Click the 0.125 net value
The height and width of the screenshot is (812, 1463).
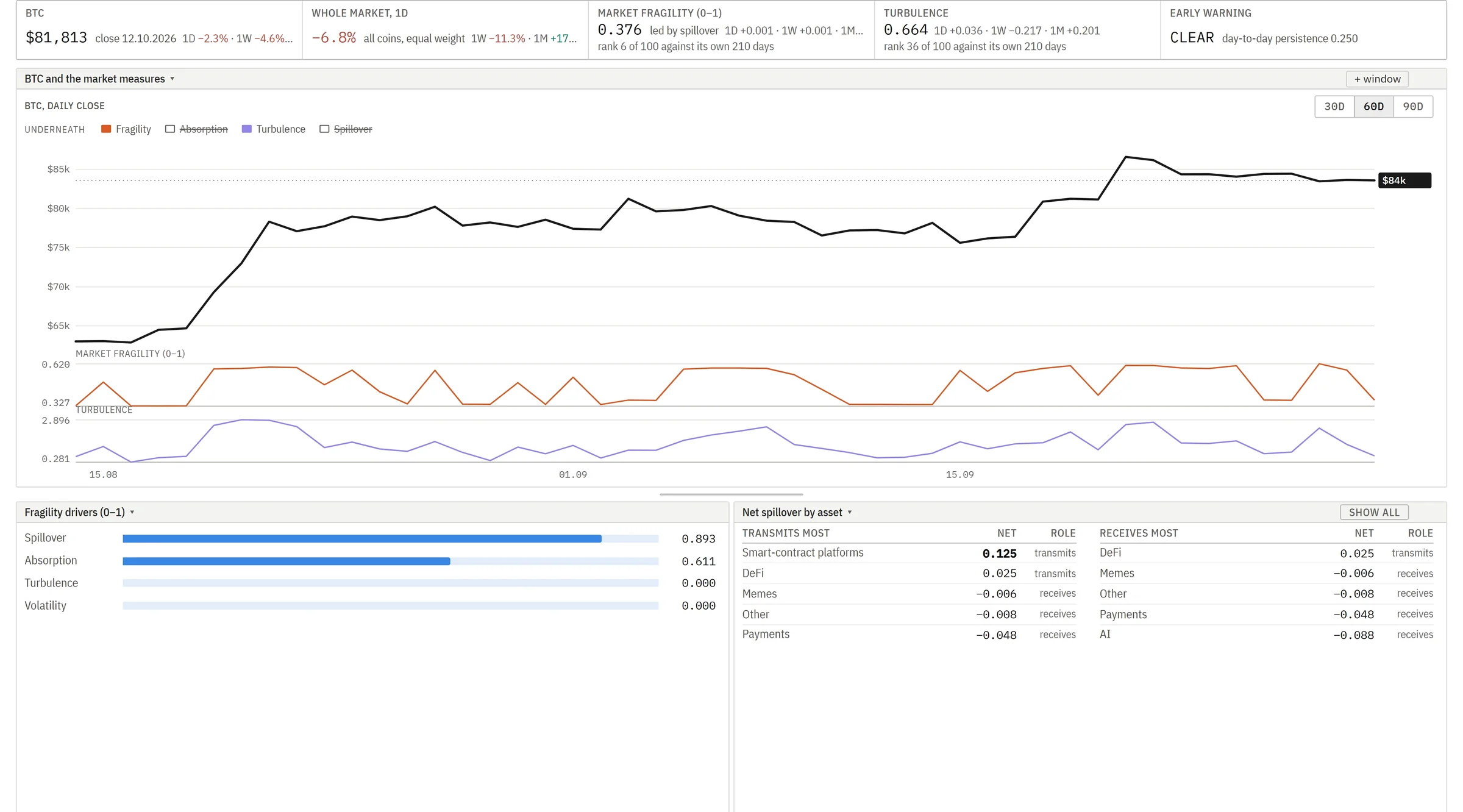click(x=999, y=554)
